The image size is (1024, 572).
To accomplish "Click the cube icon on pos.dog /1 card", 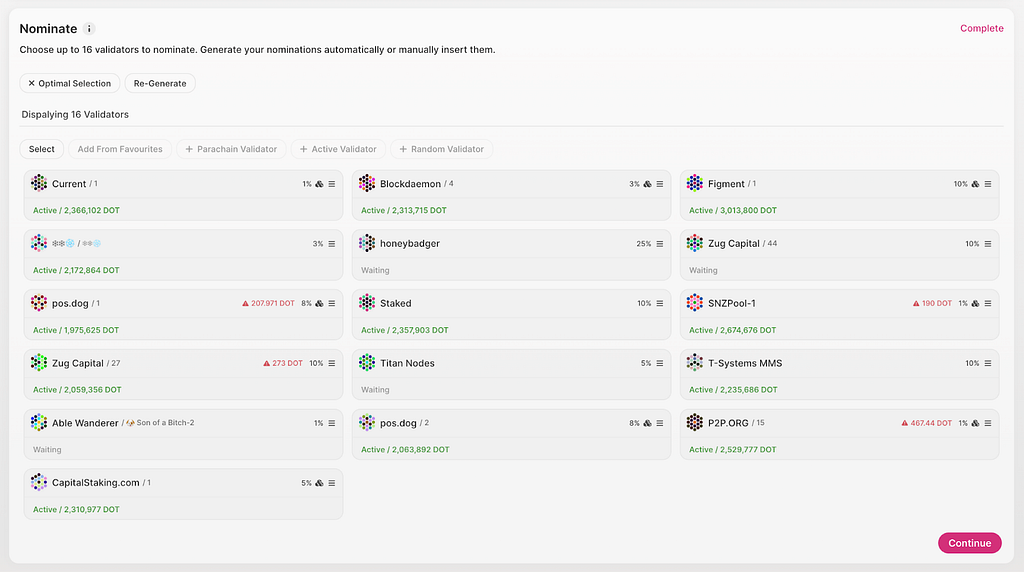I will (319, 304).
